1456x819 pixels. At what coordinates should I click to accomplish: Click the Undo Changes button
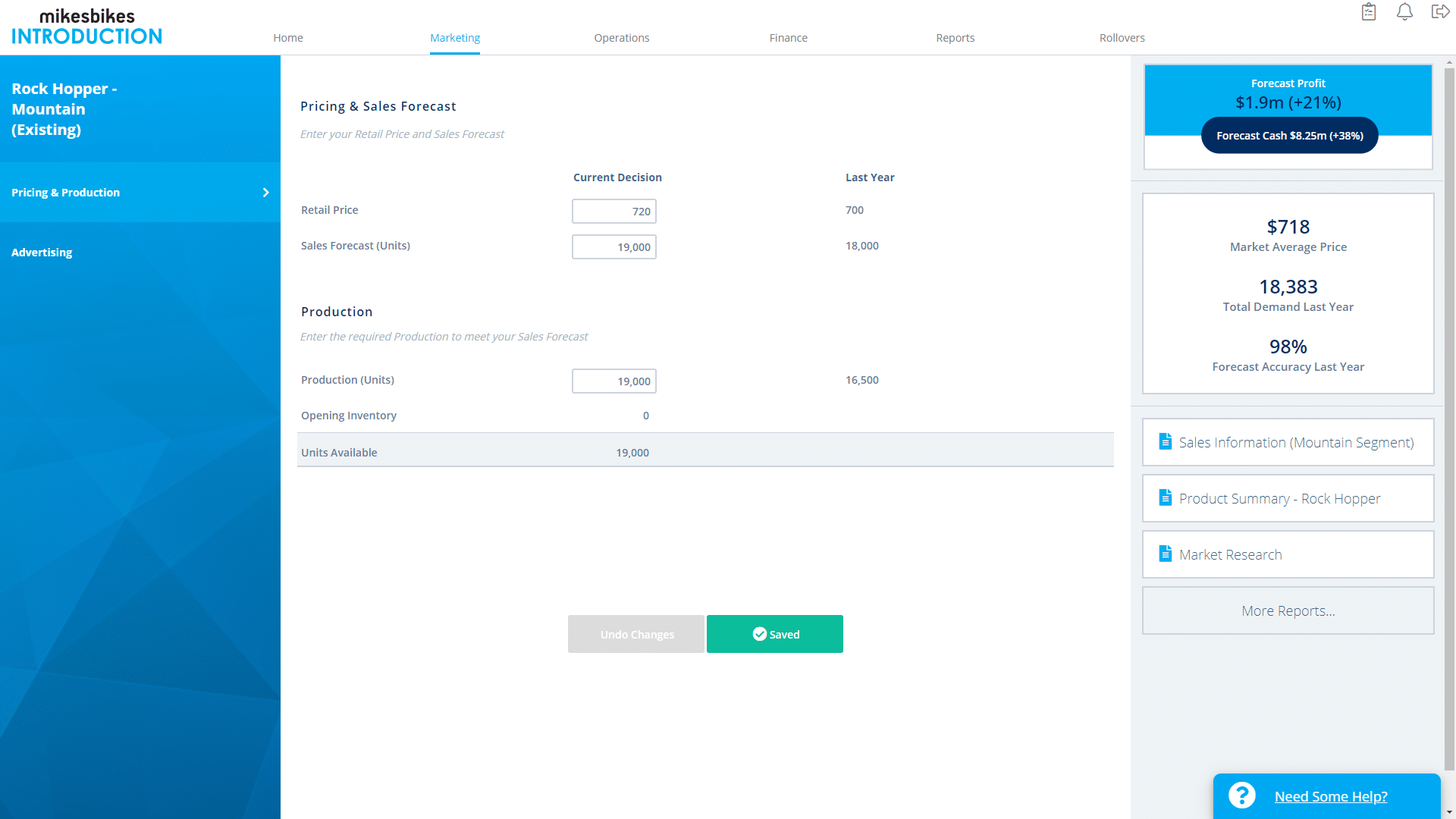(x=636, y=634)
